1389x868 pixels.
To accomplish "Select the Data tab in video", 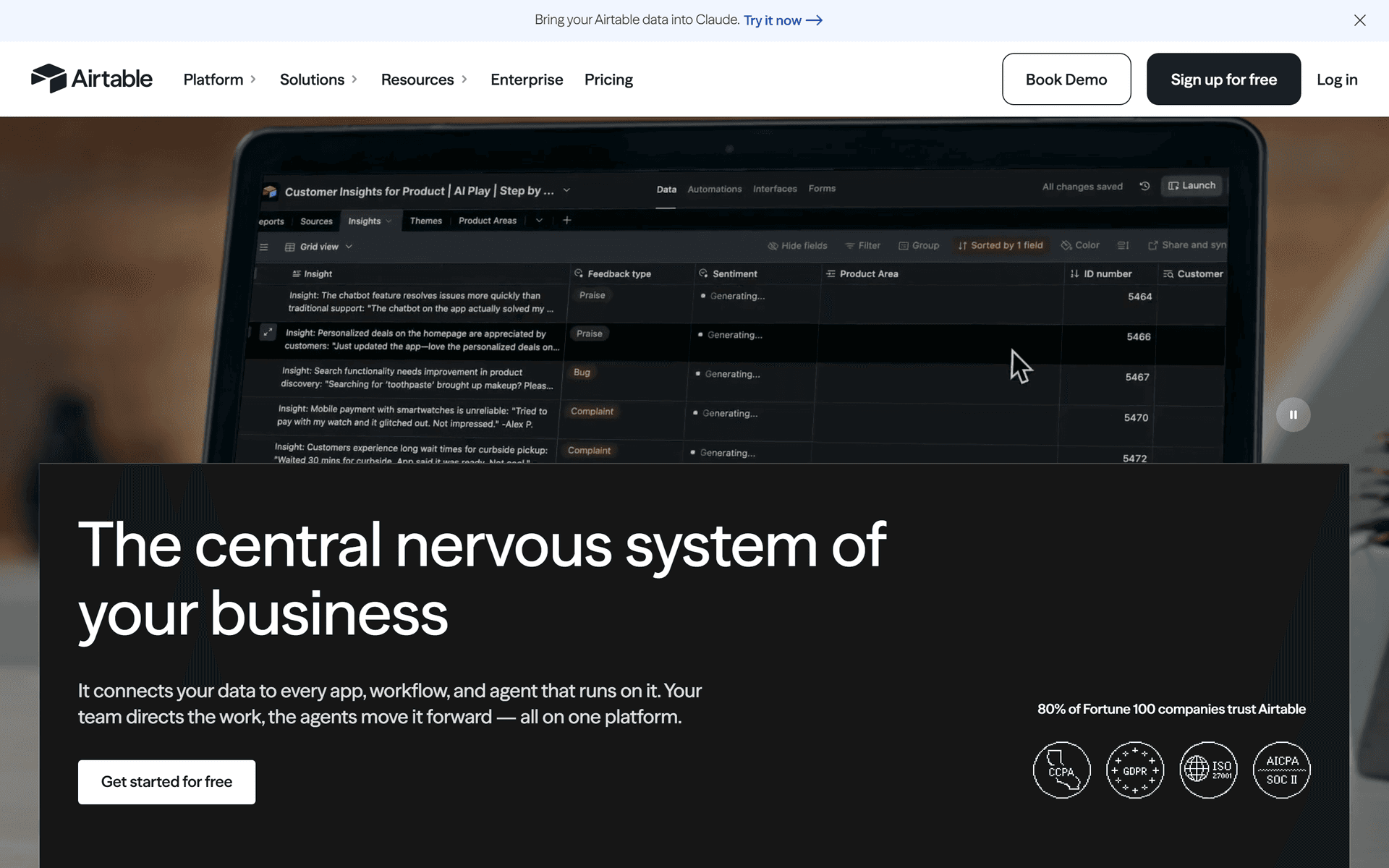I will point(666,190).
